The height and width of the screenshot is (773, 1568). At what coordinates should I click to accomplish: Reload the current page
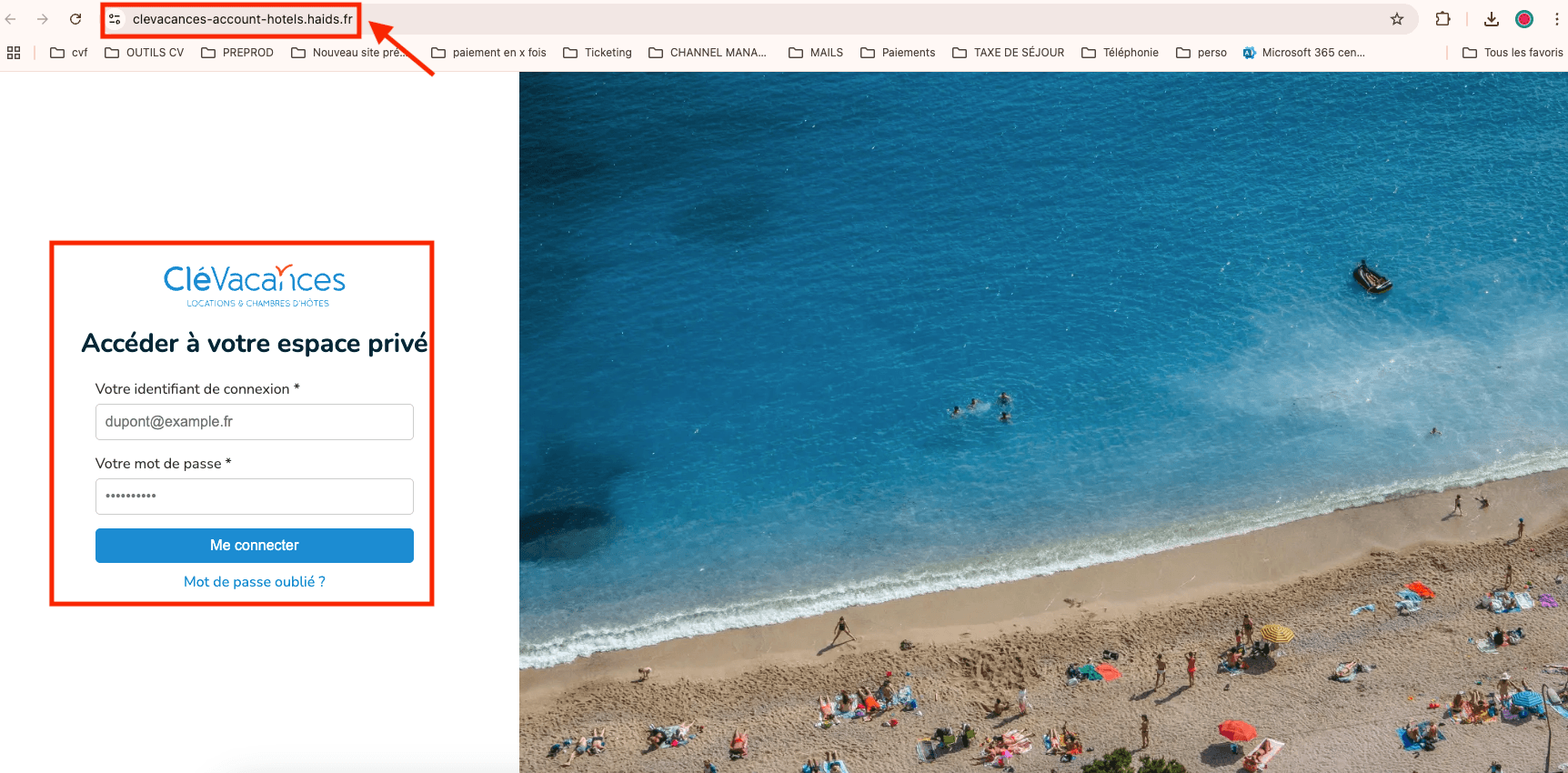pos(75,19)
